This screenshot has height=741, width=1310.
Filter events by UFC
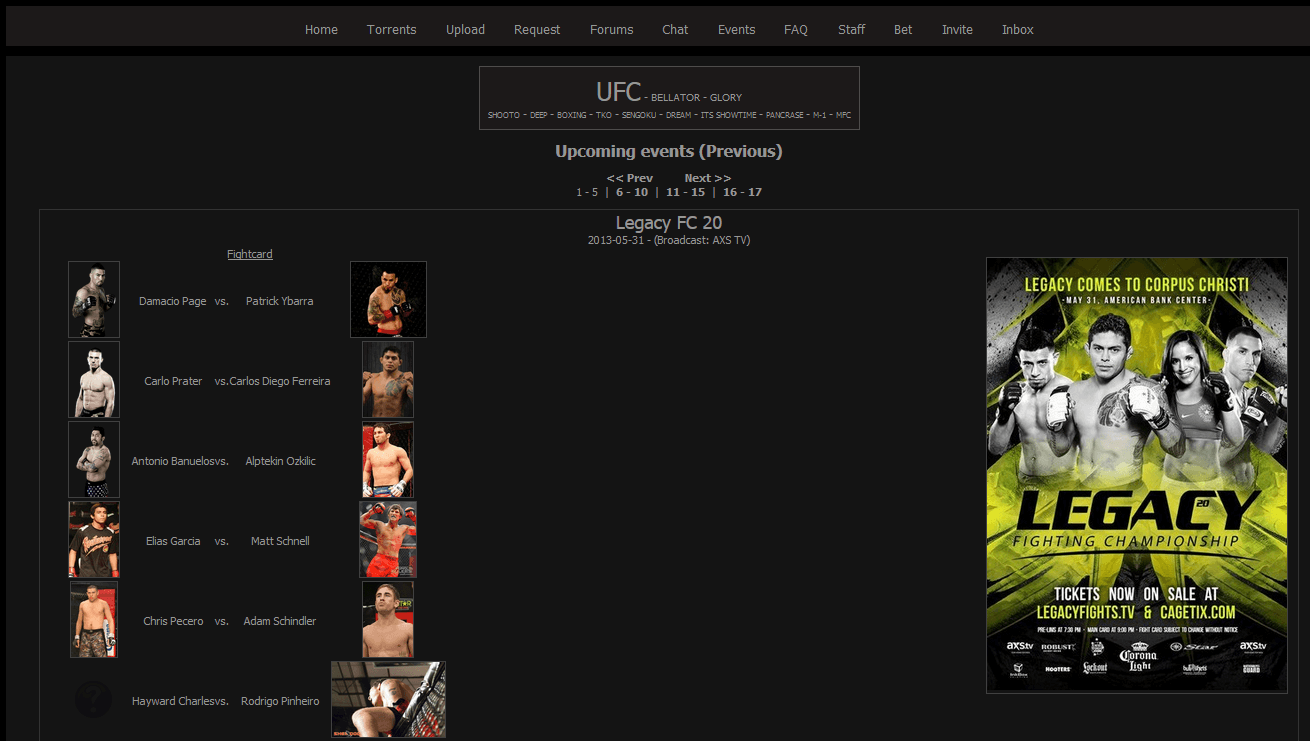pos(618,92)
